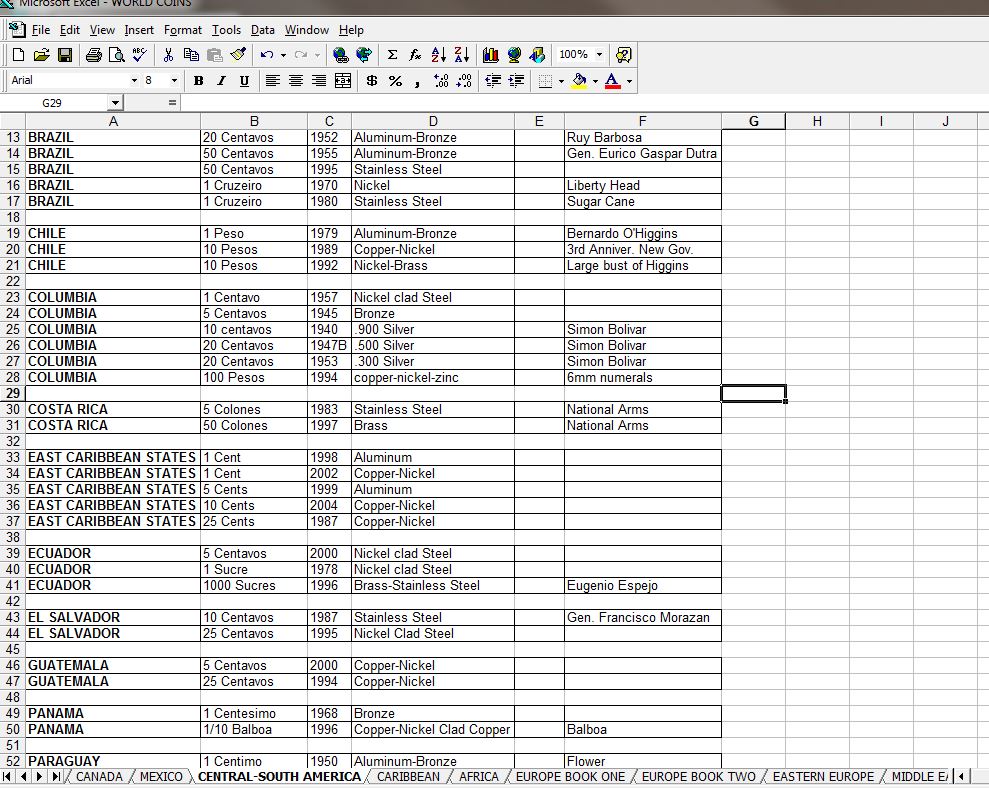This screenshot has width=989, height=788.
Task: Open the Insert menu
Action: tap(139, 30)
